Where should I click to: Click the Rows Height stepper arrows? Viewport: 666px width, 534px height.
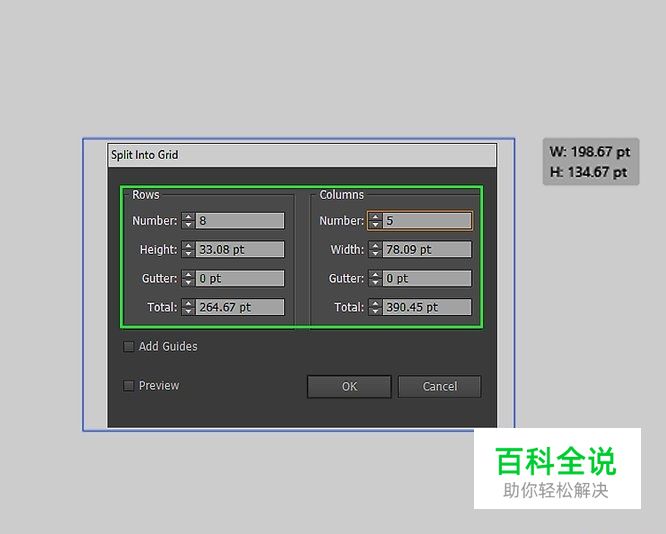pos(188,249)
